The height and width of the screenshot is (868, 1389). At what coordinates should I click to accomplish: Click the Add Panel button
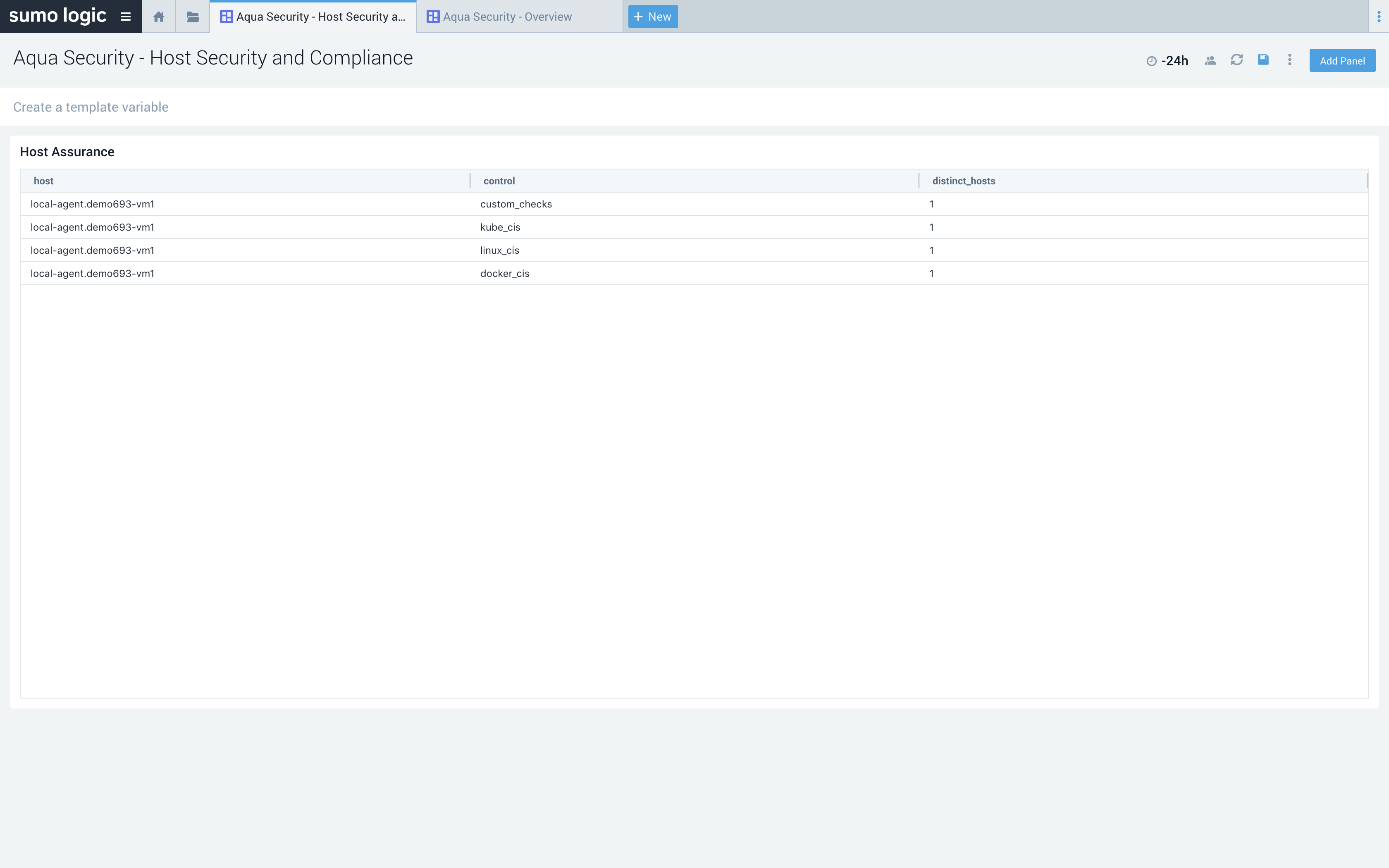(1342, 60)
